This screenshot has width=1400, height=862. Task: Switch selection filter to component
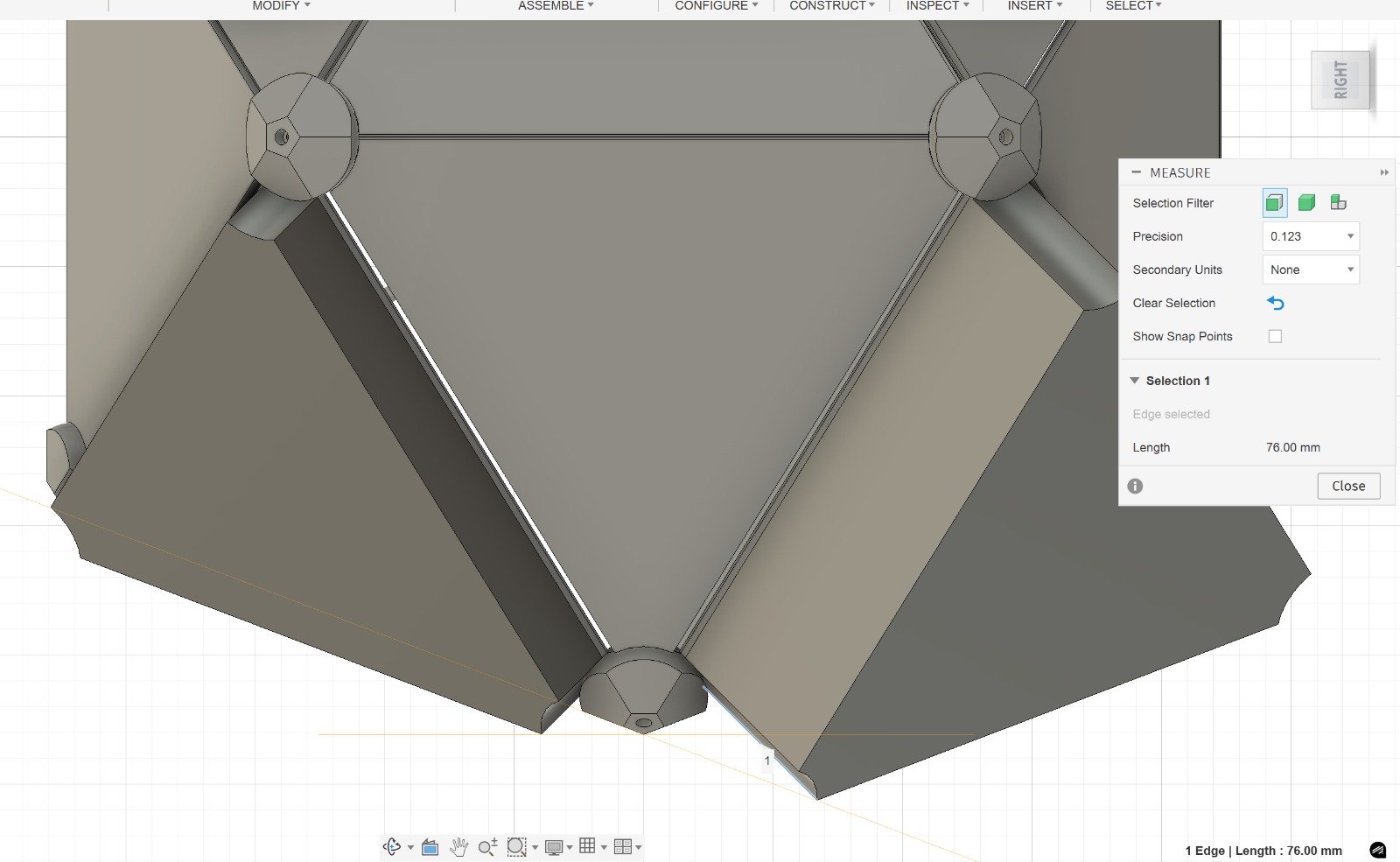pos(1338,203)
